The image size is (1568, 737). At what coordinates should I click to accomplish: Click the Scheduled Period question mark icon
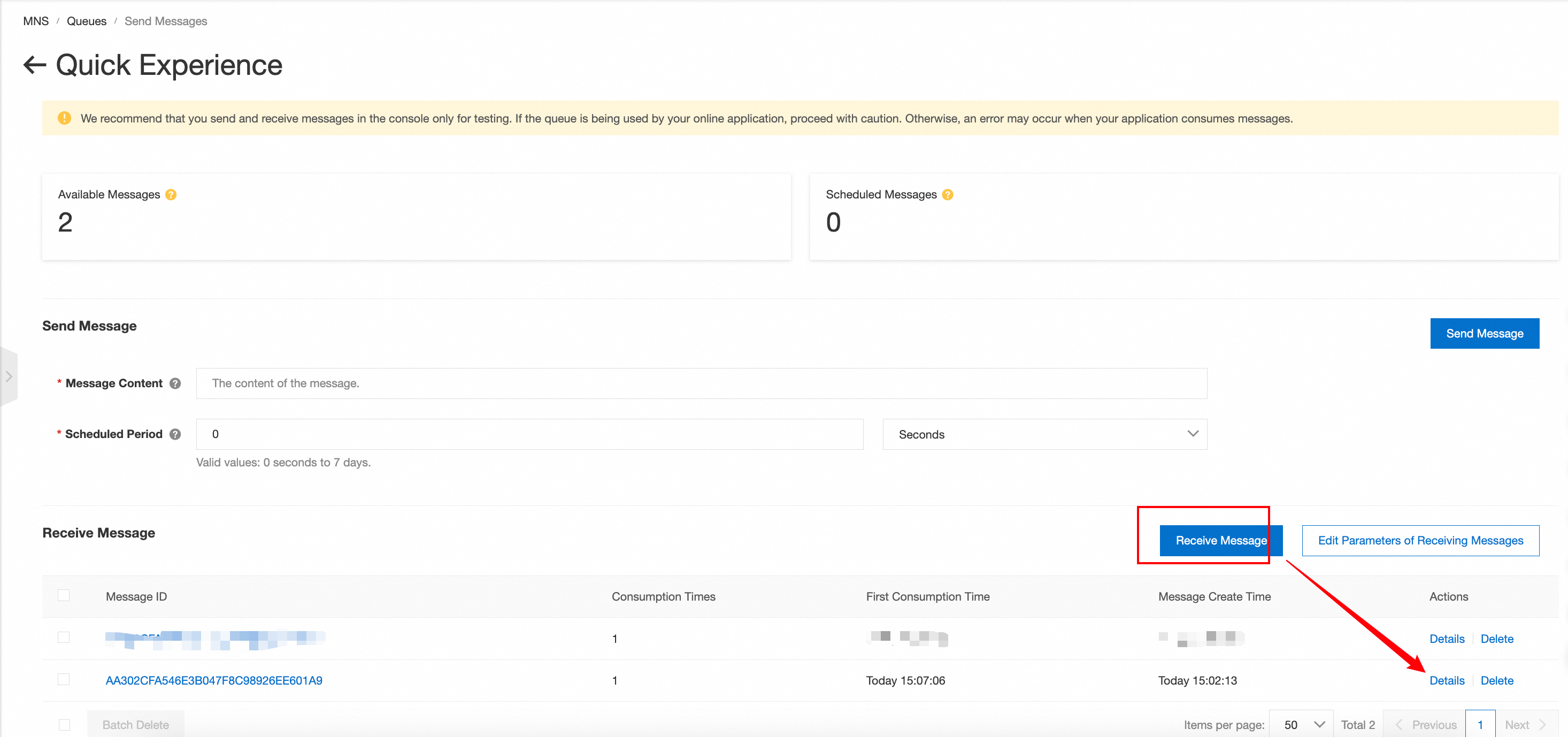click(175, 434)
